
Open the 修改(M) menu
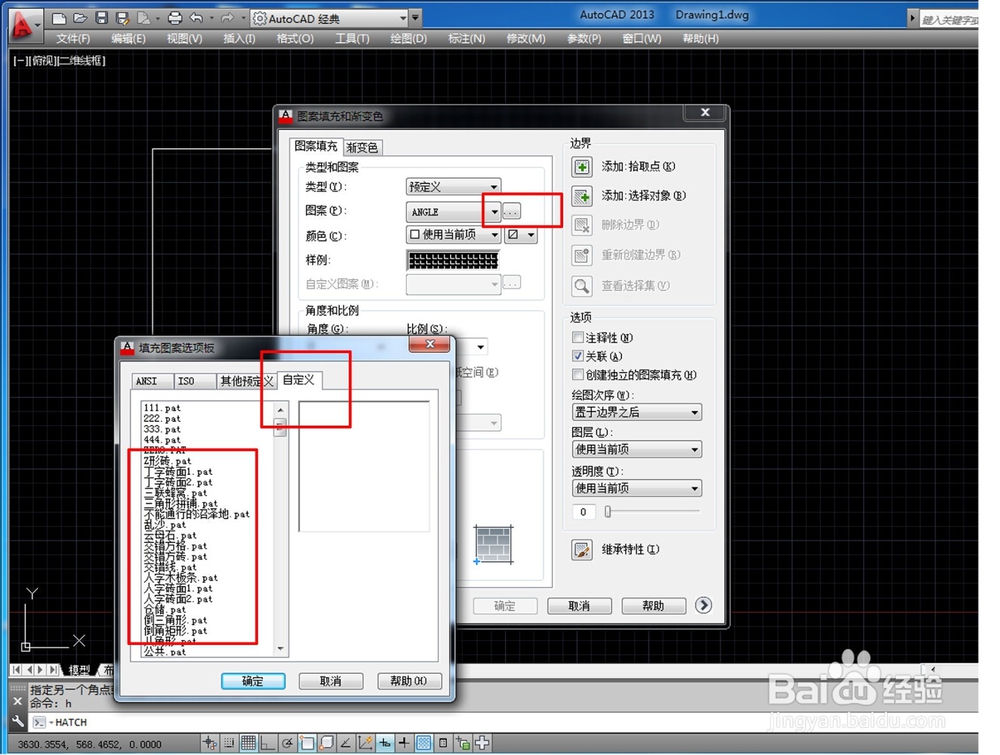click(526, 38)
